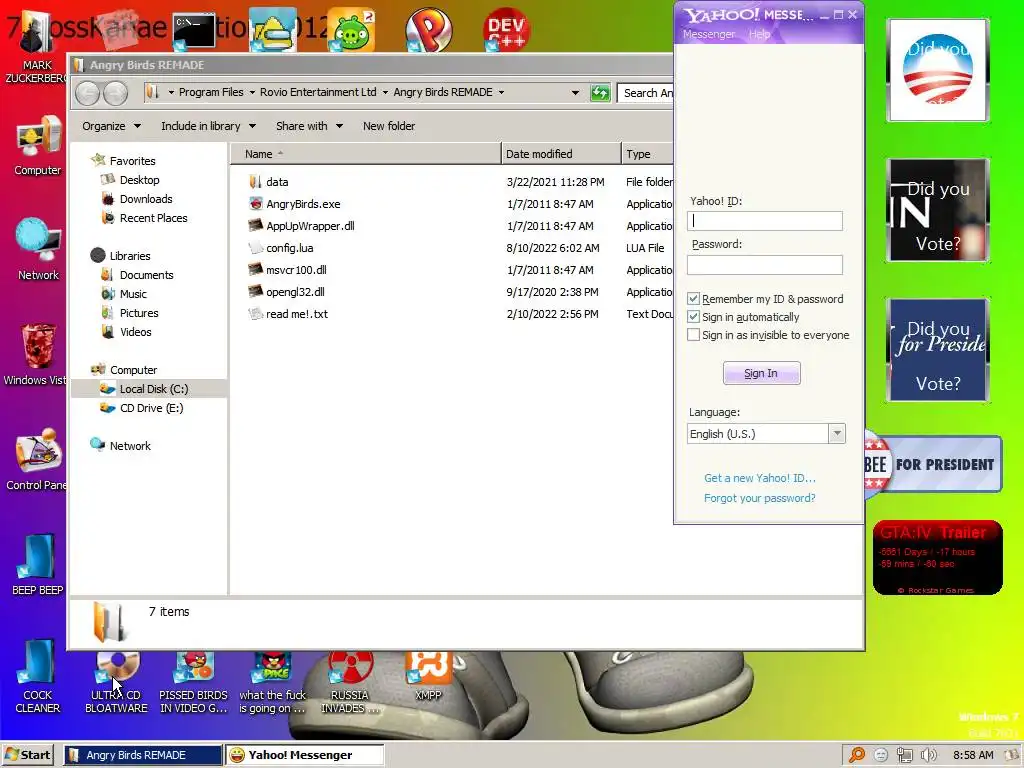Select the read me!.txt file
The height and width of the screenshot is (768, 1024).
[x=296, y=314]
